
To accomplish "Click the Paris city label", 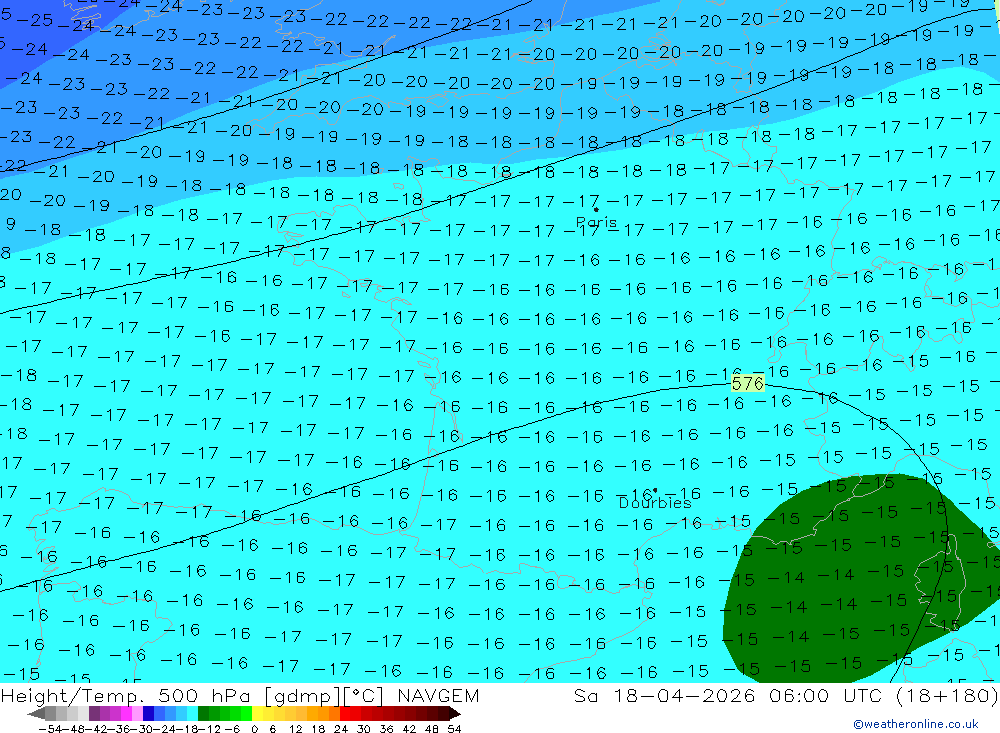I will click(x=596, y=223).
